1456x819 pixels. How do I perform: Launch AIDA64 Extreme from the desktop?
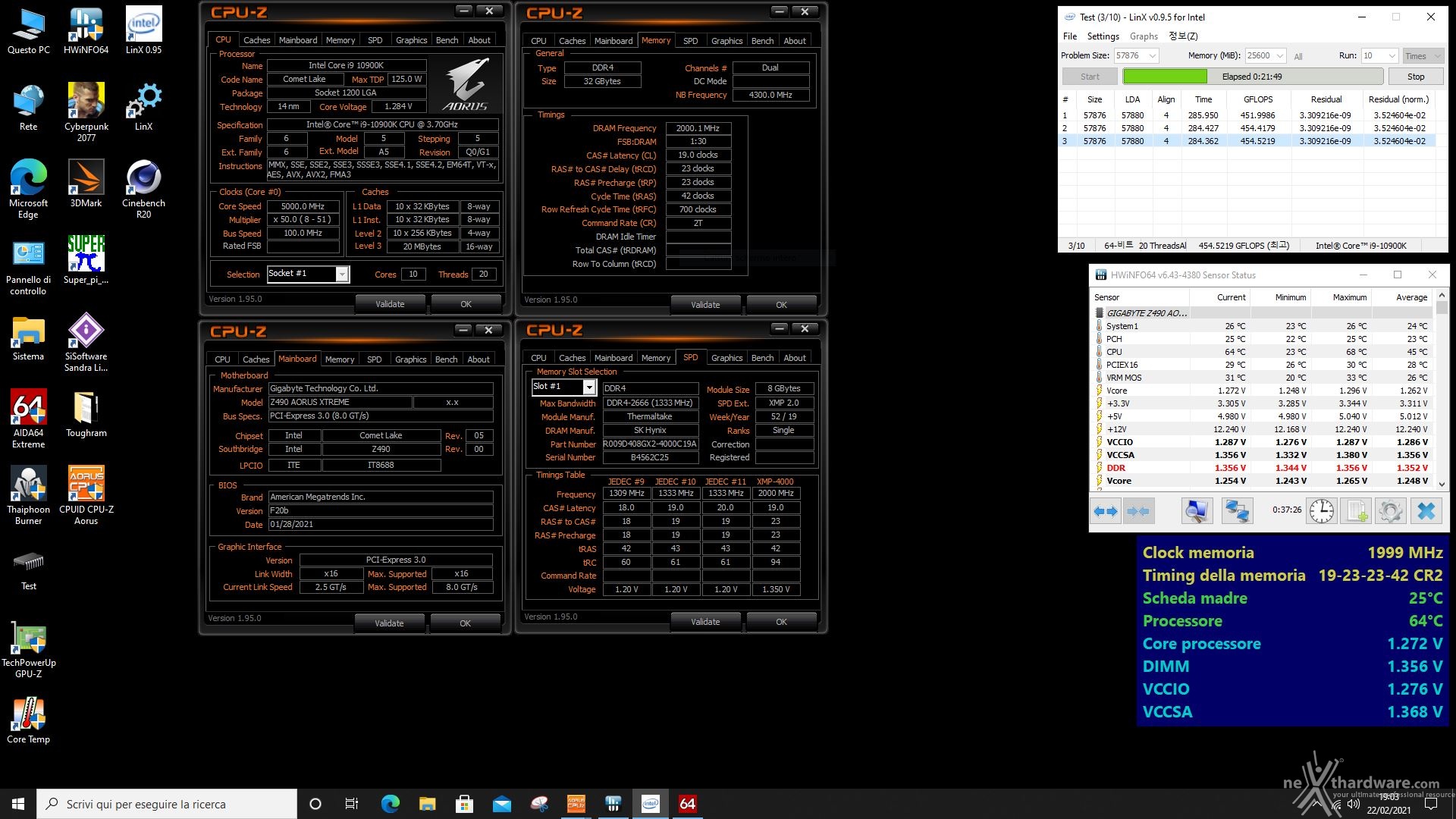(x=28, y=419)
